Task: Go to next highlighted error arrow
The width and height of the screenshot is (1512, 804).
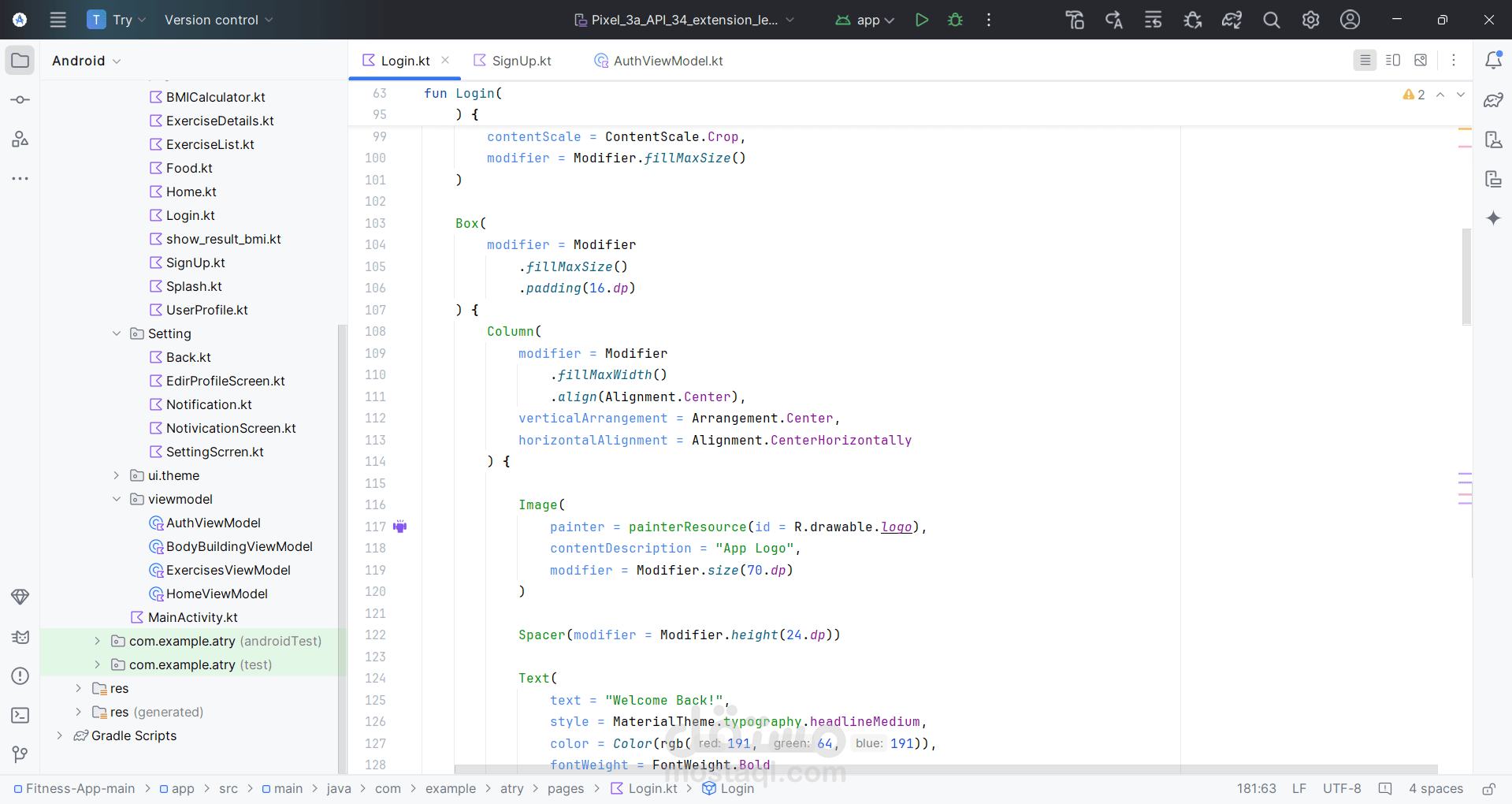Action: coord(1460,95)
